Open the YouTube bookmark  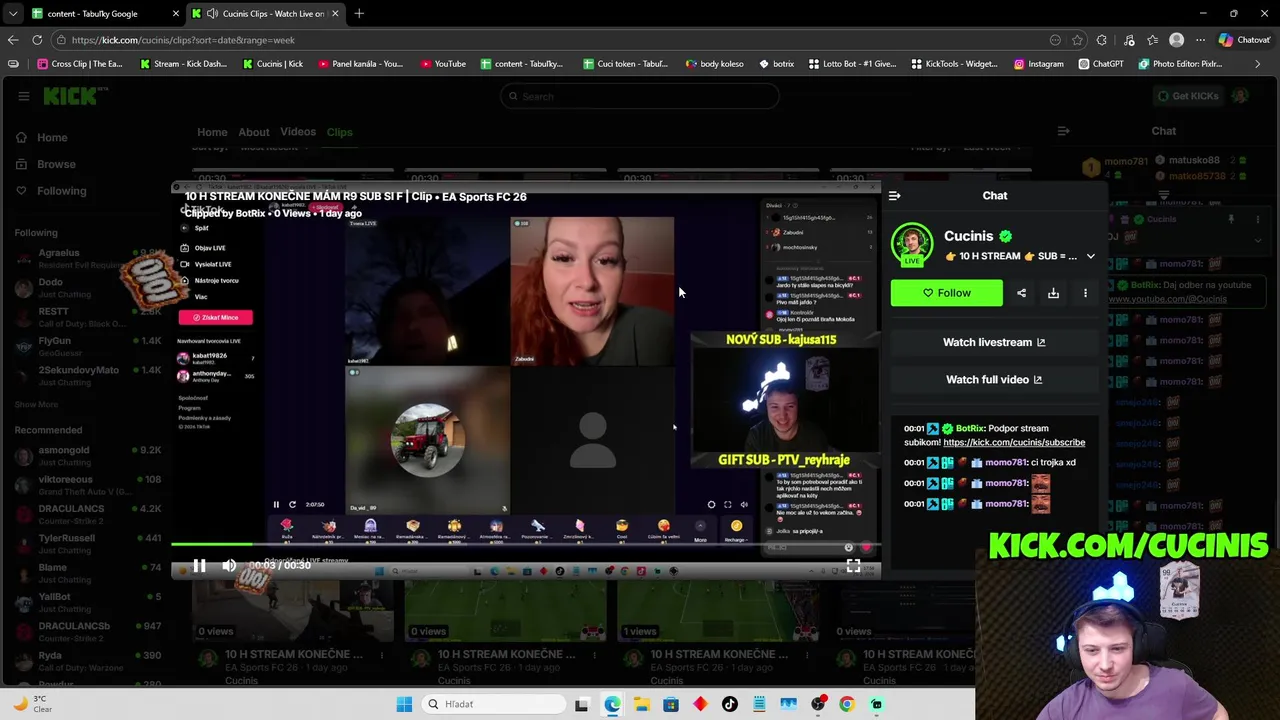(443, 64)
